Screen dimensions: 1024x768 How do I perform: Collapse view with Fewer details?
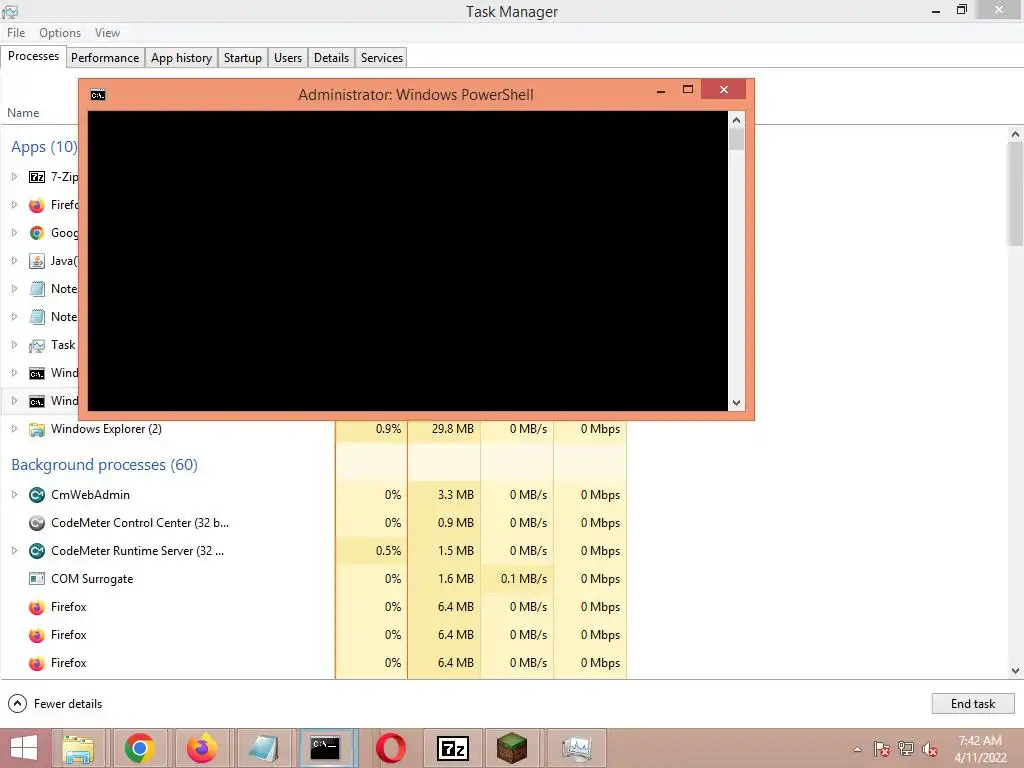point(55,703)
